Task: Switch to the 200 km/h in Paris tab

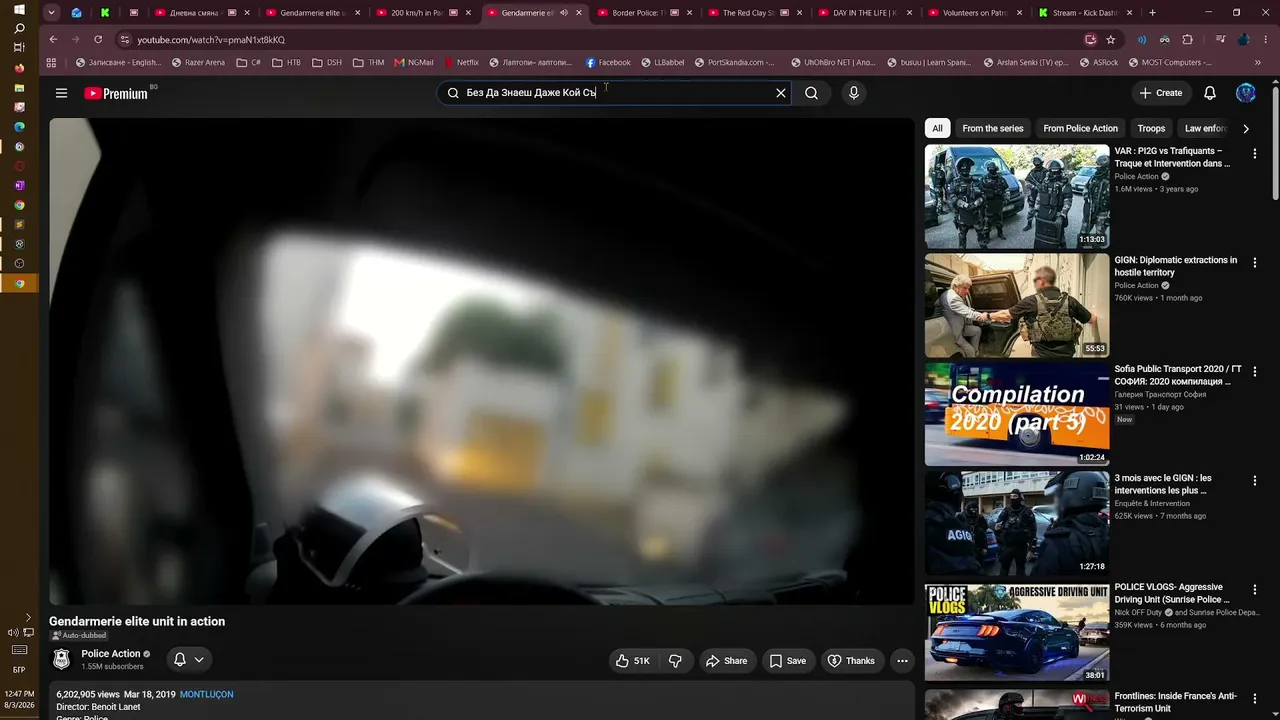Action: 425,13
